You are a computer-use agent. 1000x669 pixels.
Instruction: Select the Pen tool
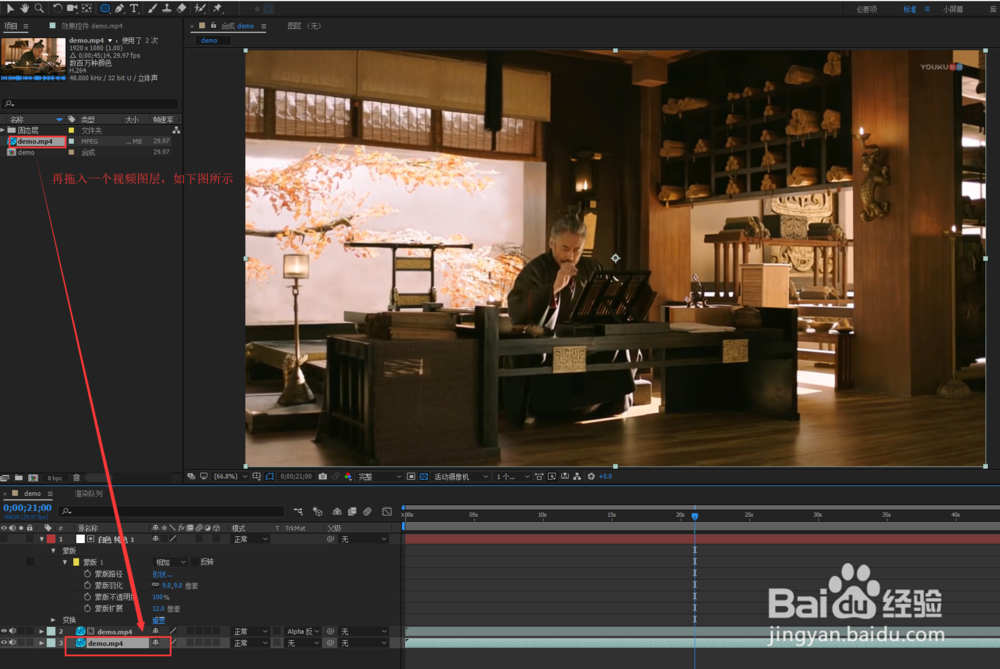coord(120,8)
